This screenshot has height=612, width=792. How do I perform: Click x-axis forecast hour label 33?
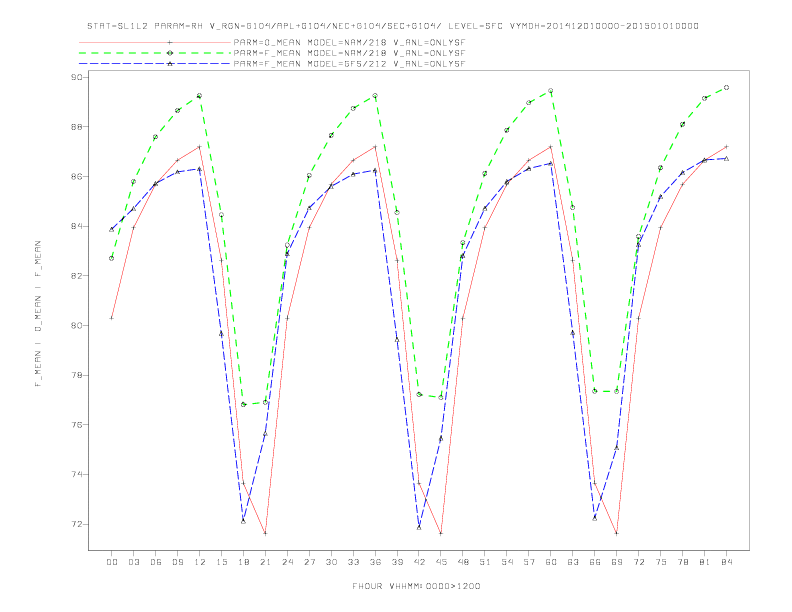pos(353,562)
